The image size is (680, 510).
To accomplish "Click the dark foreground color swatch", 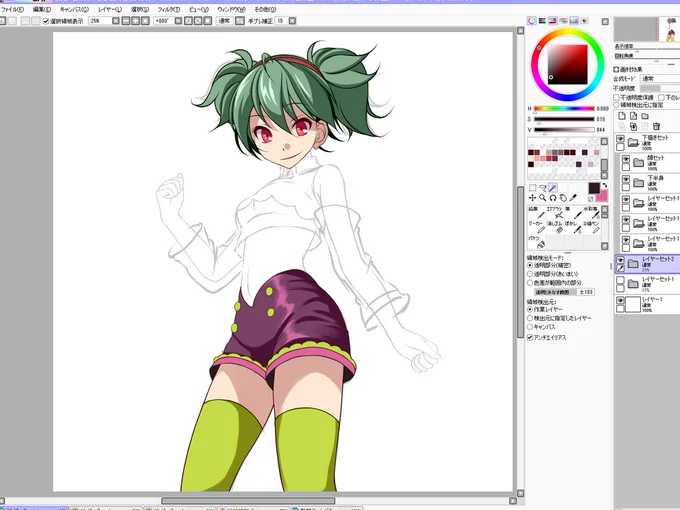I will 594,188.
